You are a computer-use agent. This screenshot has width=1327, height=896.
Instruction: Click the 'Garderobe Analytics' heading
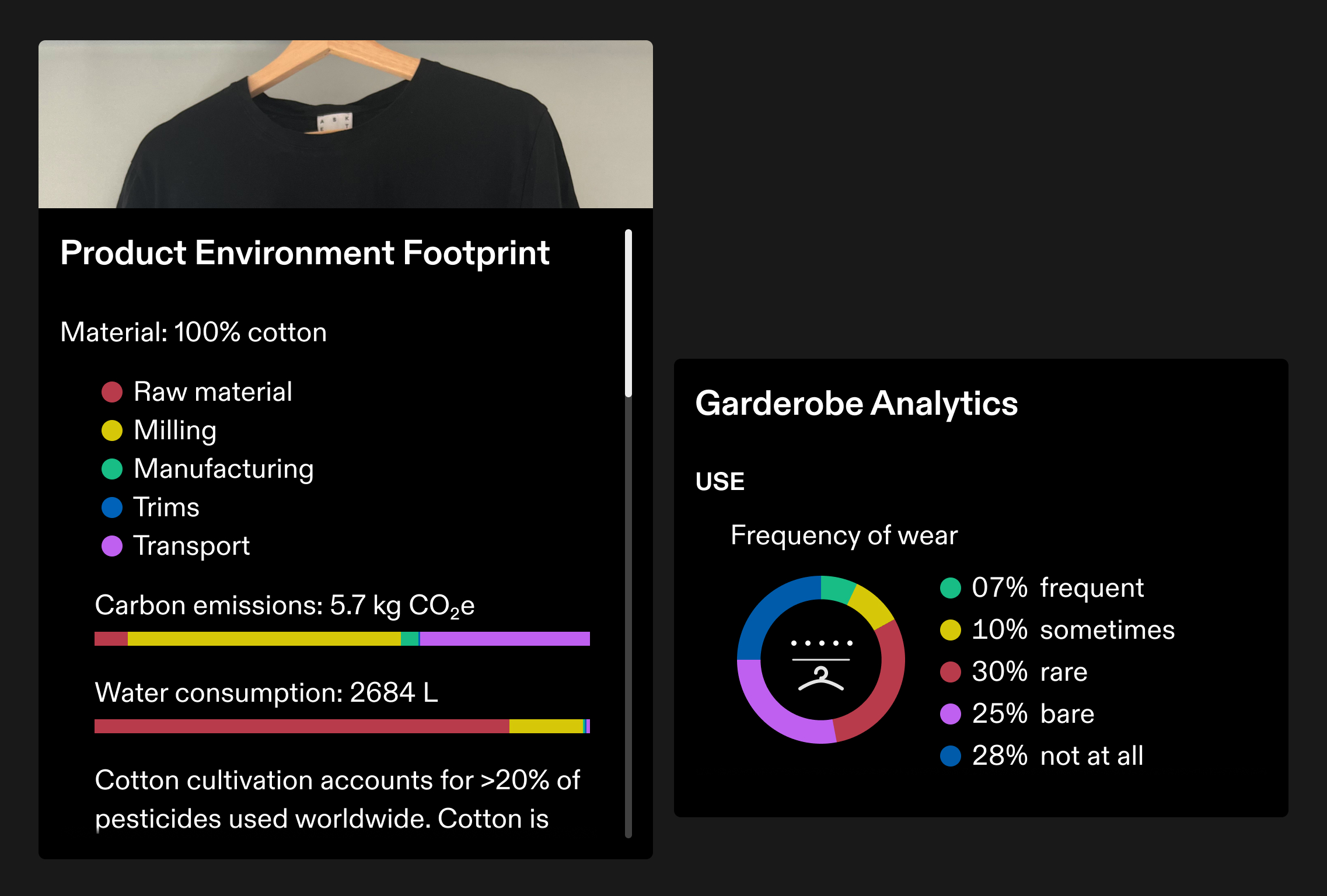pos(857,404)
